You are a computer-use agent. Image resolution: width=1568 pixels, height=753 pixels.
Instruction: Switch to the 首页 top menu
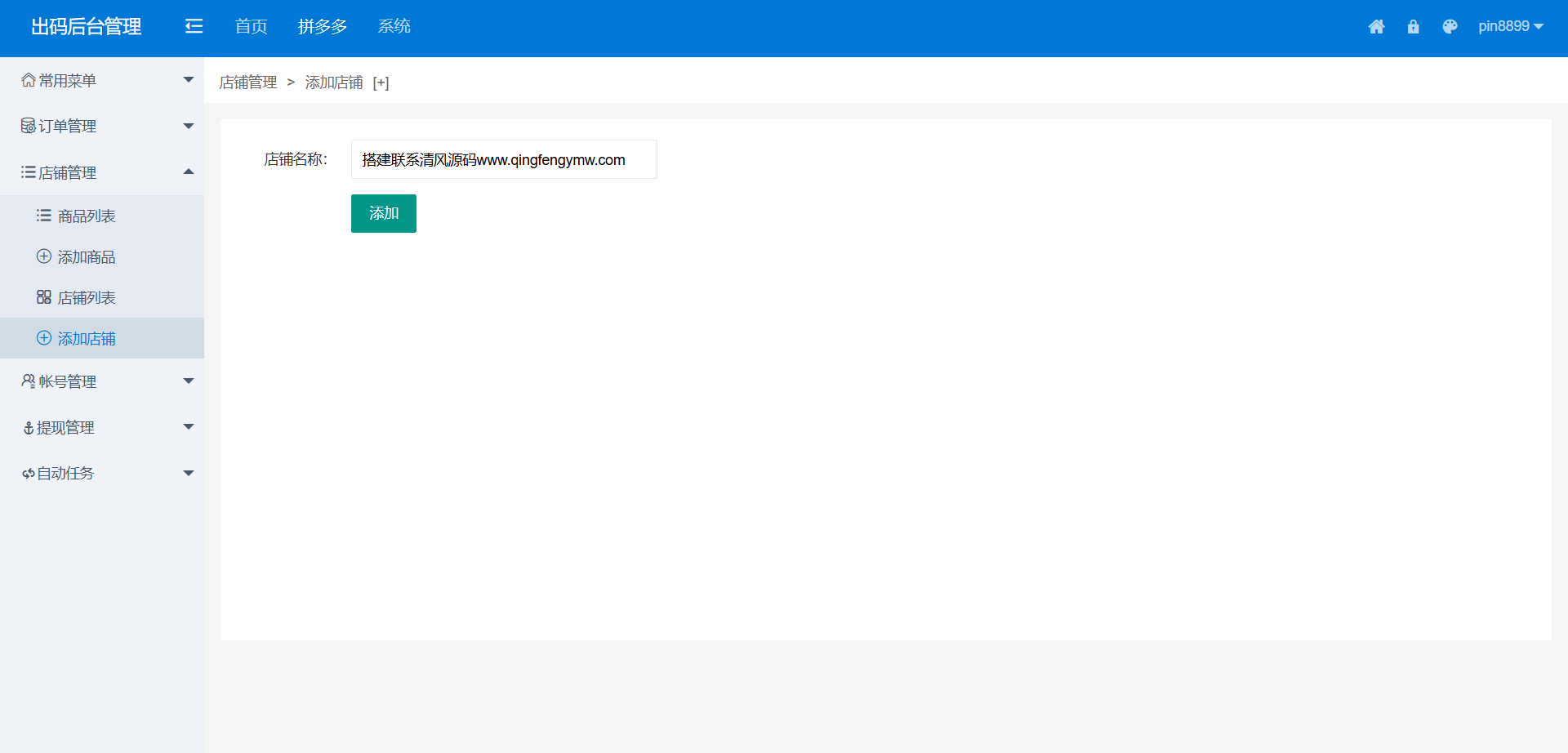(251, 26)
